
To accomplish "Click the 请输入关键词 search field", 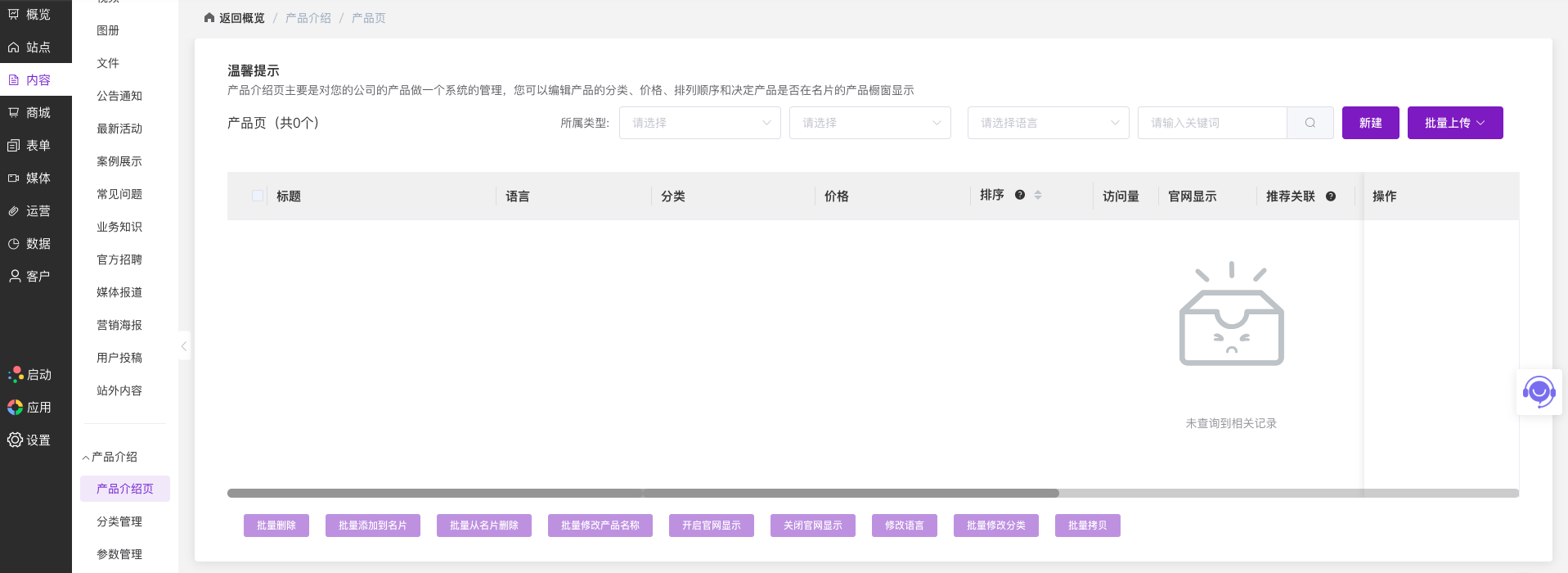I will pos(1211,123).
